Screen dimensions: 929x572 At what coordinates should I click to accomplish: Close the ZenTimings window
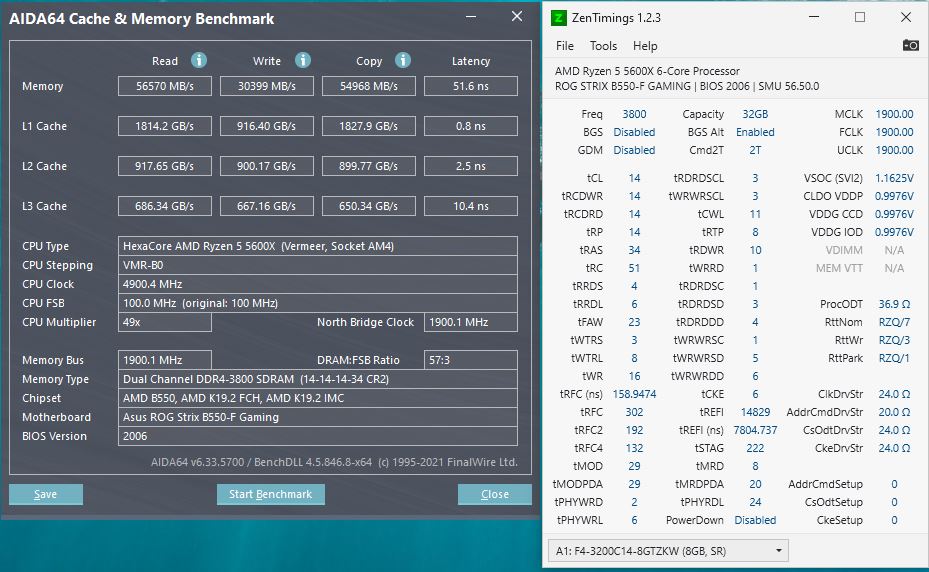(906, 17)
